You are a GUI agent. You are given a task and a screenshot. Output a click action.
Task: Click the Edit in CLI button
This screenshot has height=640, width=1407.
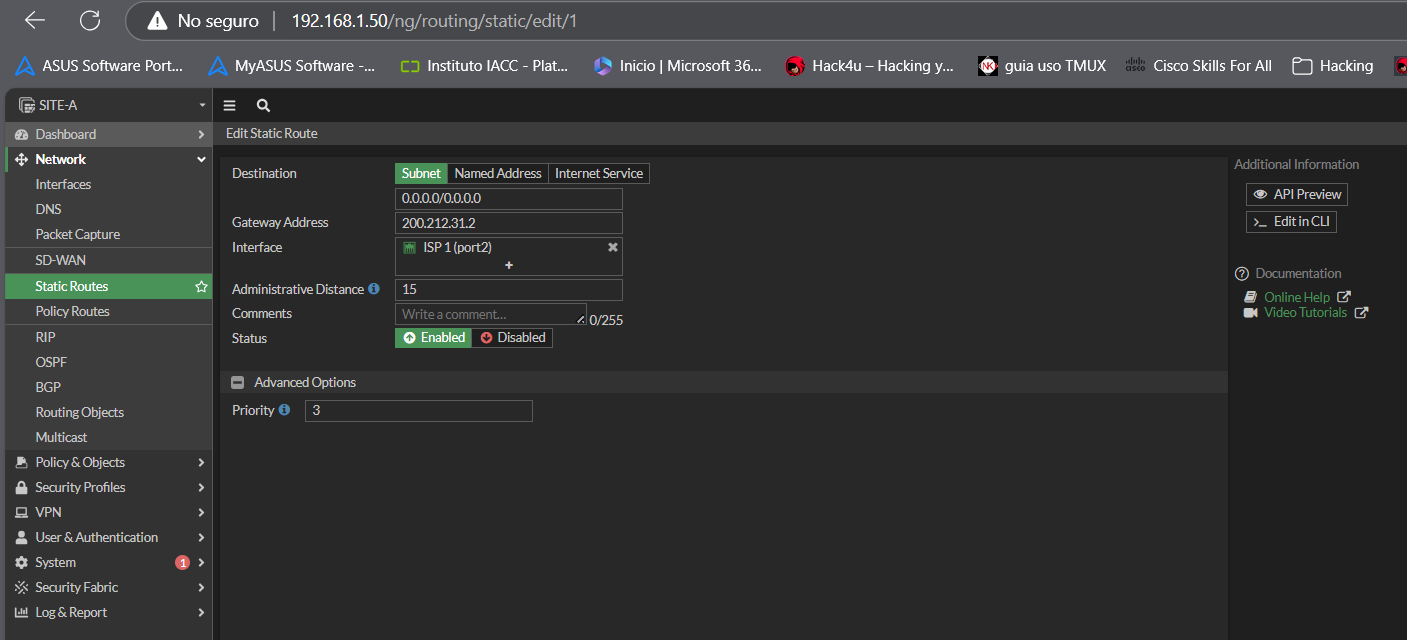[x=1291, y=222]
